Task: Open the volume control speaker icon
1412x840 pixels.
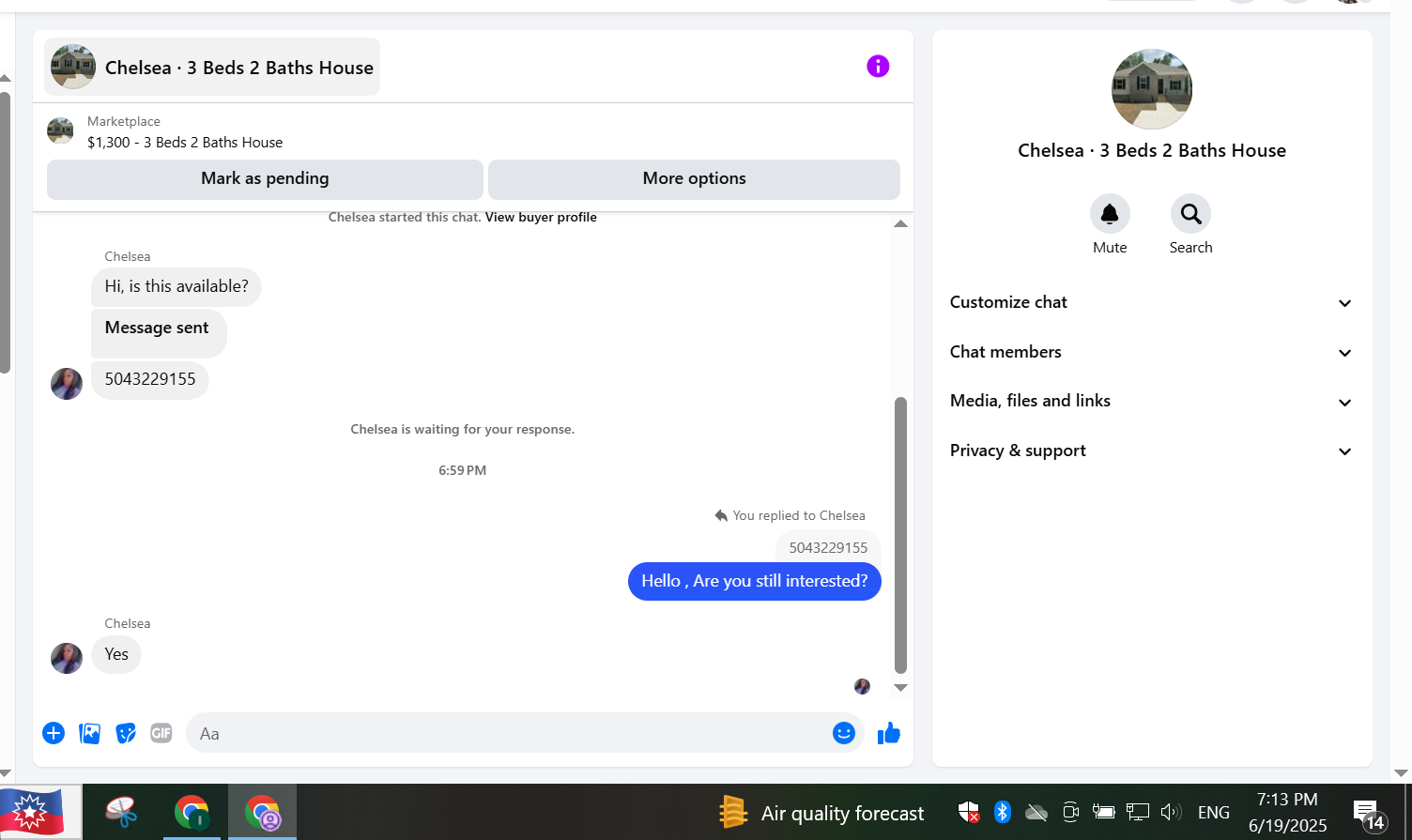Action: [x=1171, y=812]
